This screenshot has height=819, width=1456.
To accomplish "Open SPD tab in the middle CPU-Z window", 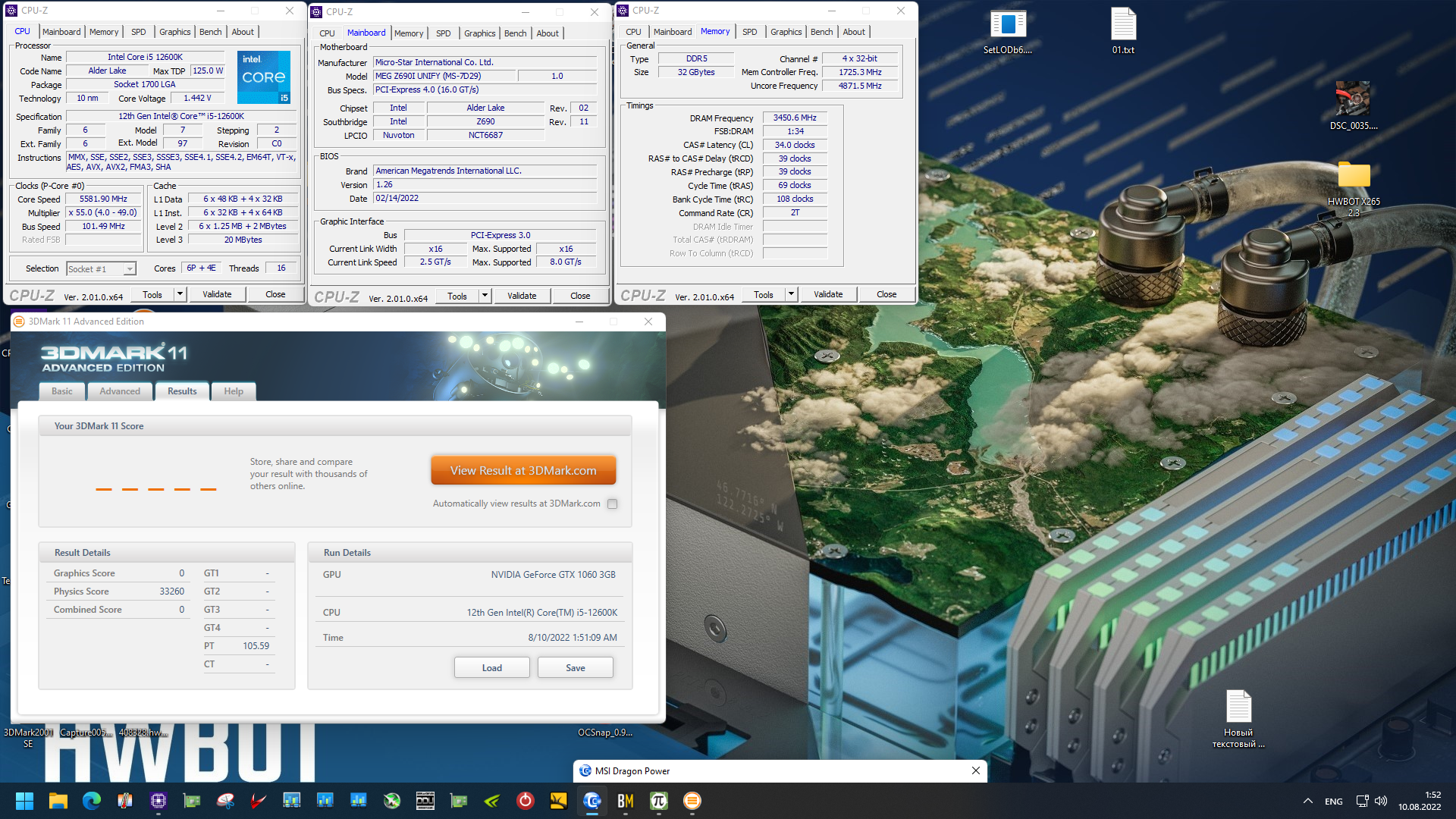I will click(x=444, y=33).
